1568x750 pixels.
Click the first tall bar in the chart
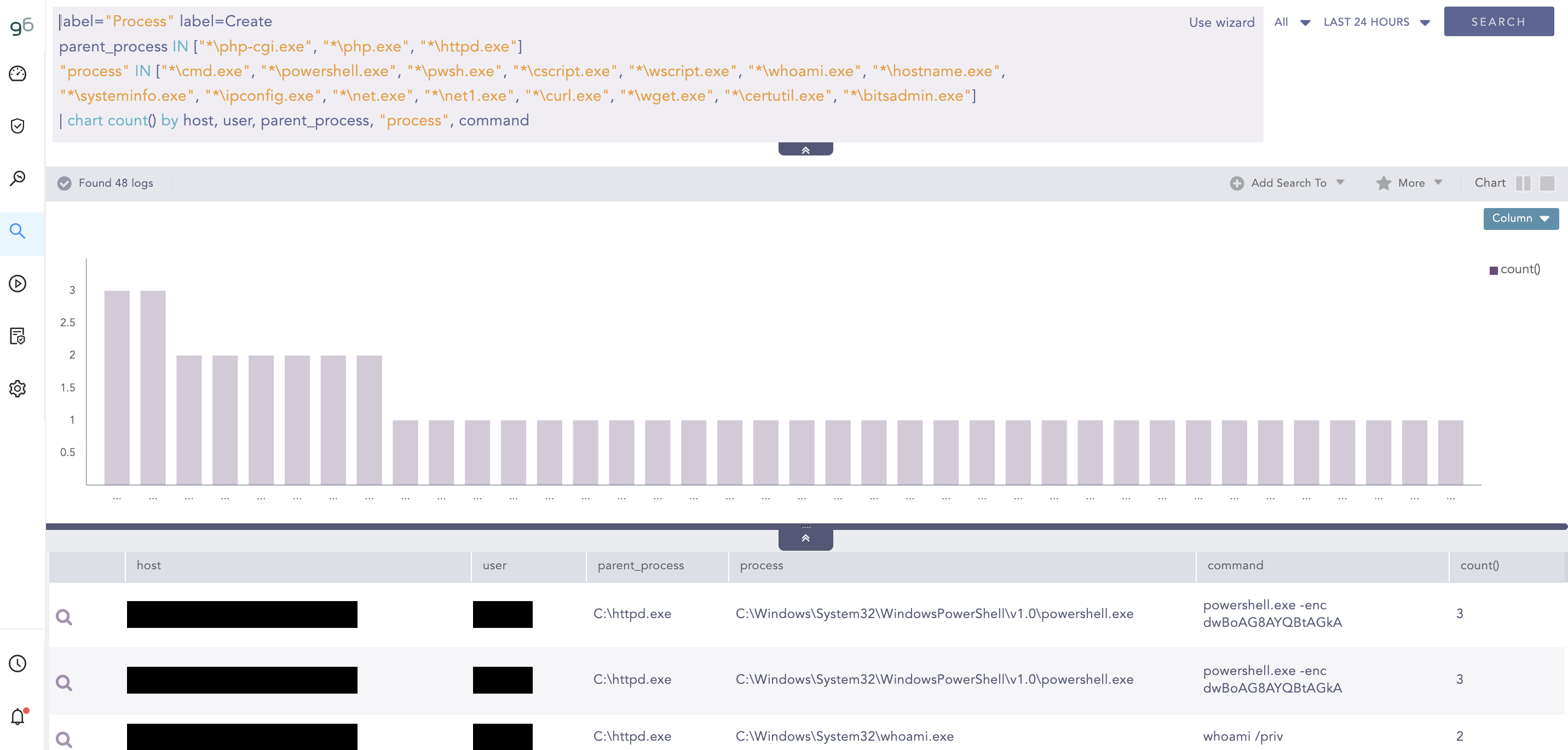pyautogui.click(x=117, y=388)
